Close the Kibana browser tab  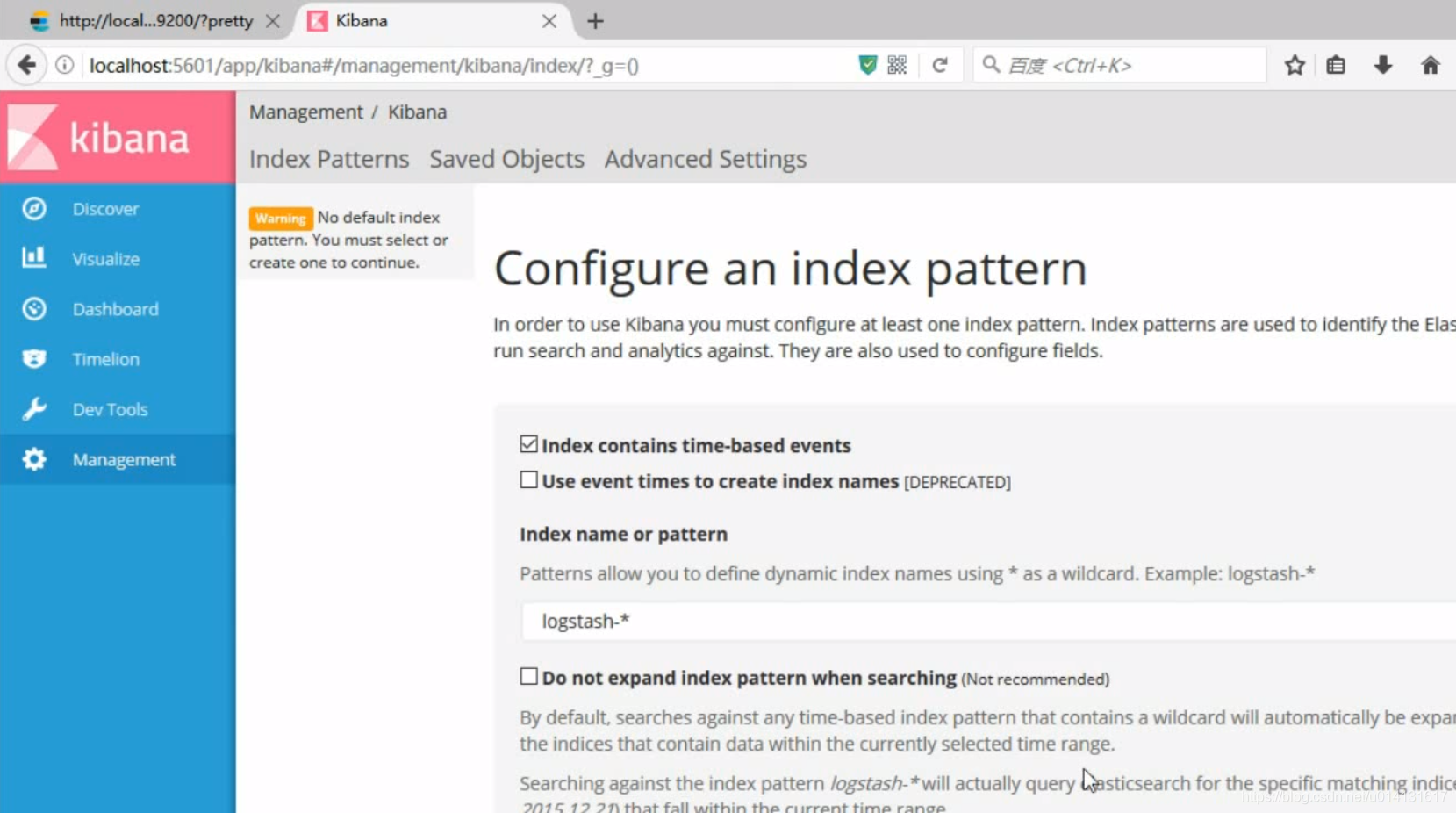(549, 21)
